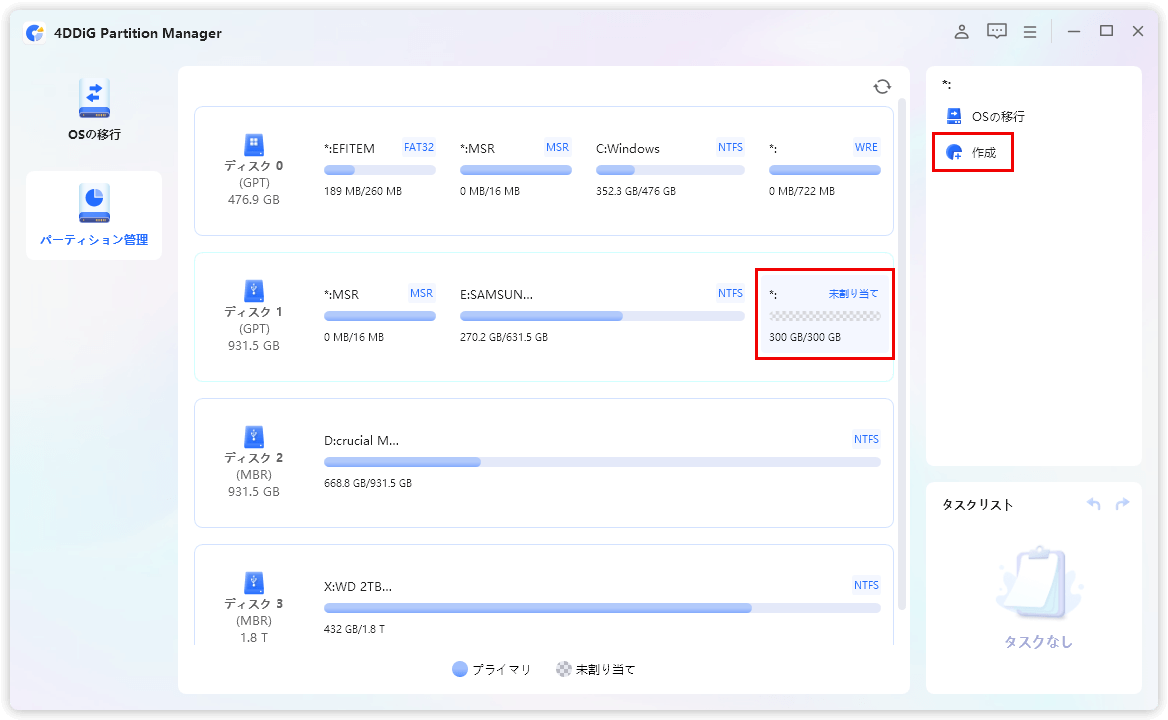Click the FAT32 file system tag

click(x=419, y=147)
